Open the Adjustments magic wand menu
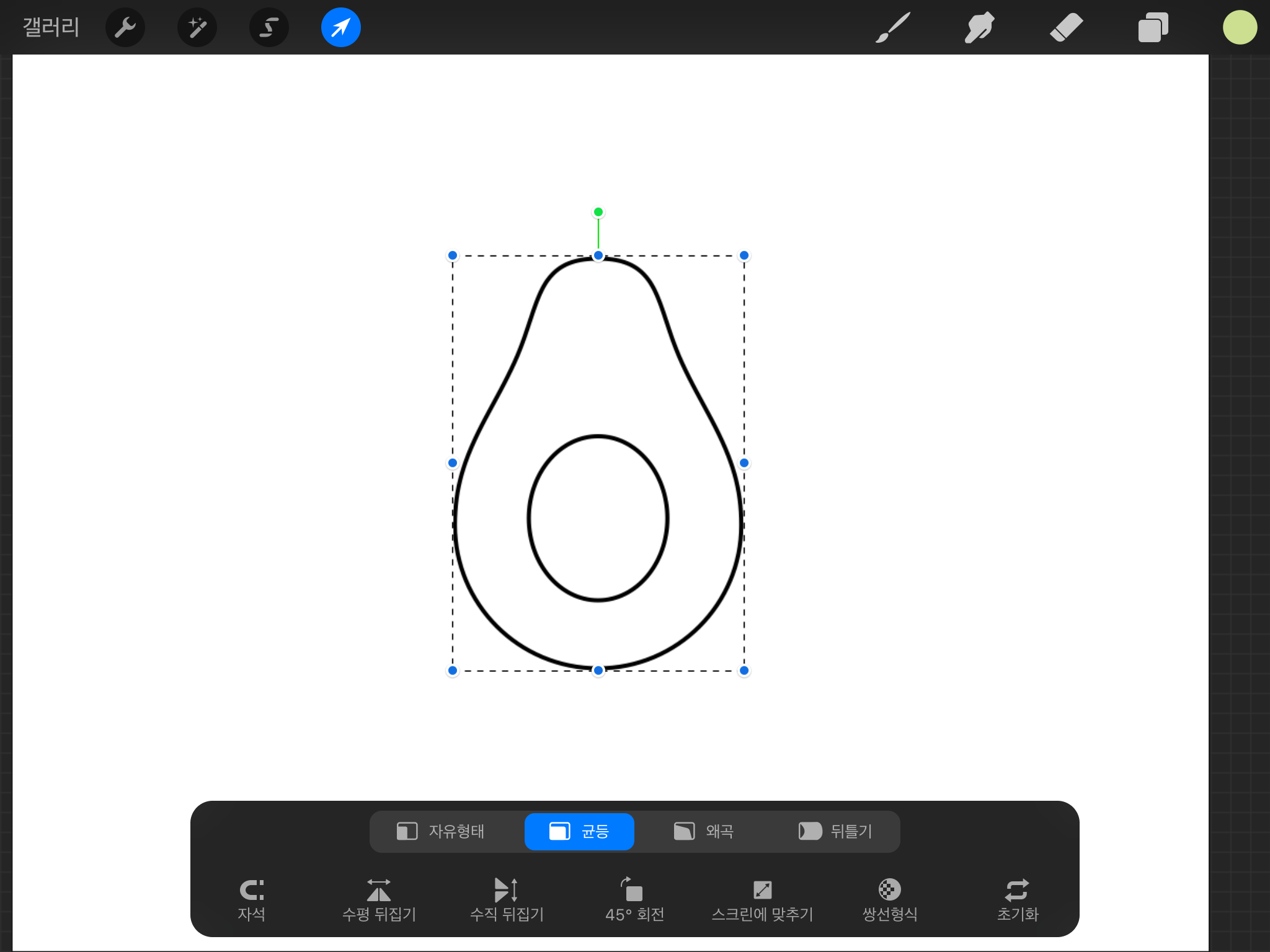This screenshot has height=952, width=1270. coord(197,27)
